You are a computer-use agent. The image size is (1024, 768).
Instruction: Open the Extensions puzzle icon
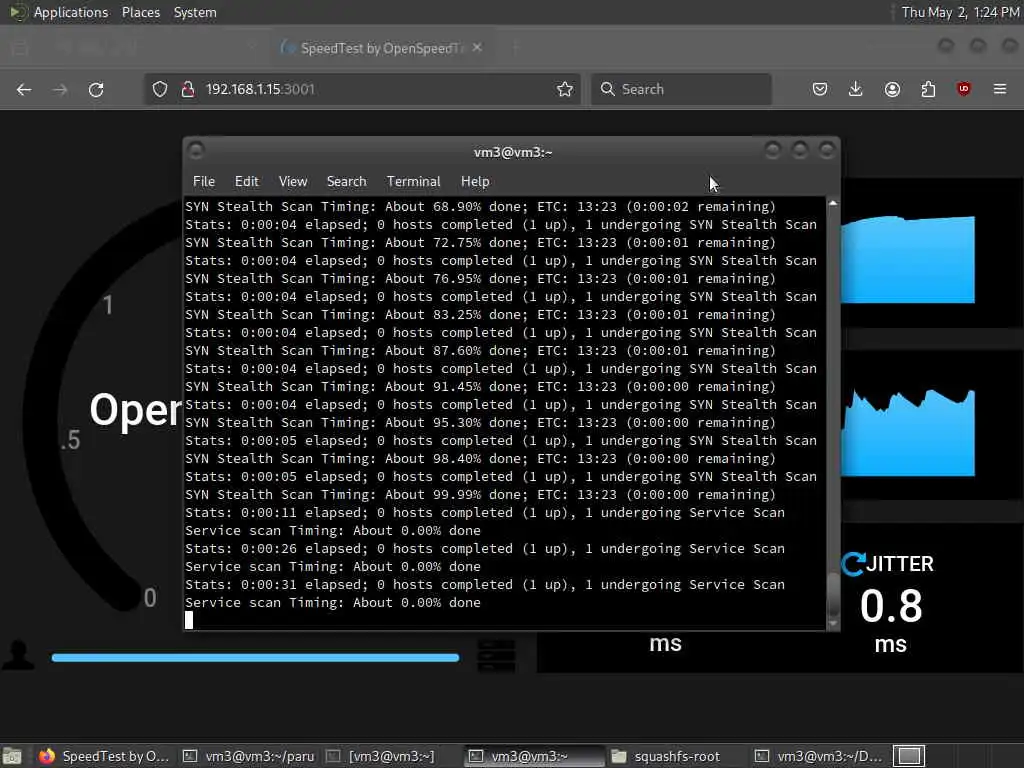(x=928, y=89)
